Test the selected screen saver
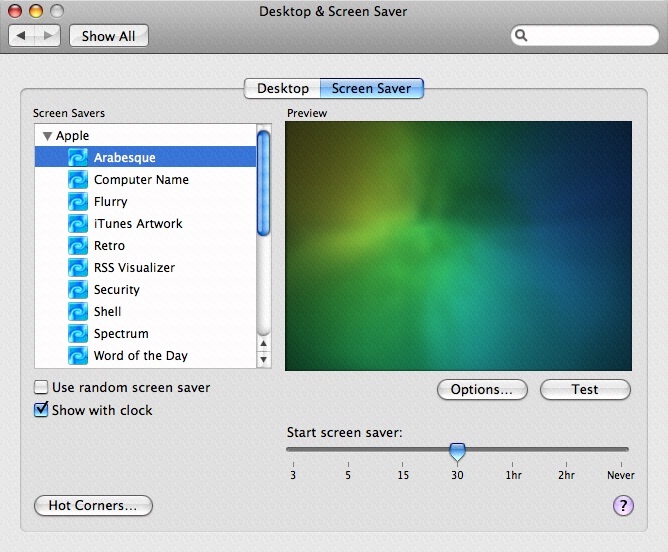Screen dimensions: 668x552 point(585,389)
